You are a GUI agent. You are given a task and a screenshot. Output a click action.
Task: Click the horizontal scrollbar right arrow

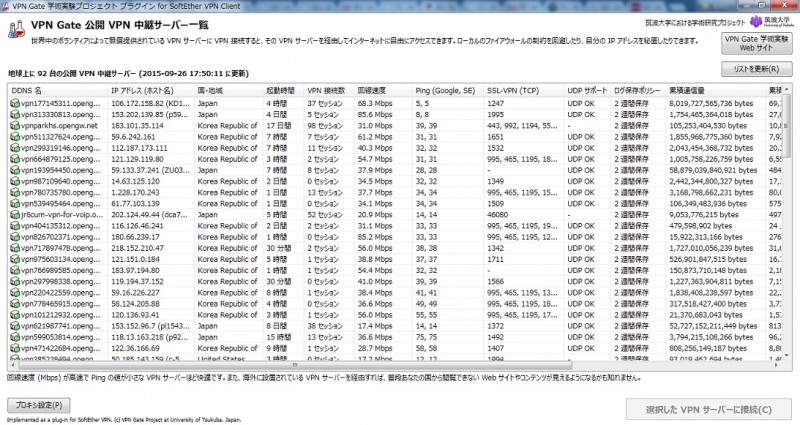click(778, 365)
